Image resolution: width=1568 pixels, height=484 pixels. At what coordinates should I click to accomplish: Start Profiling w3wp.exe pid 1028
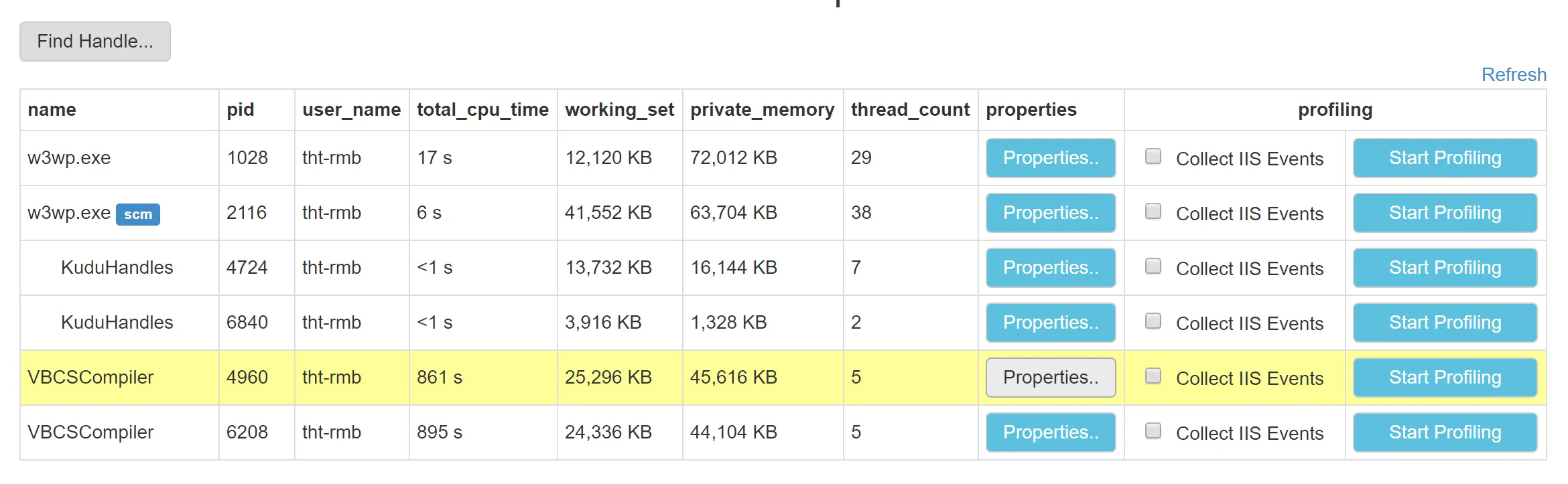[x=1445, y=158]
